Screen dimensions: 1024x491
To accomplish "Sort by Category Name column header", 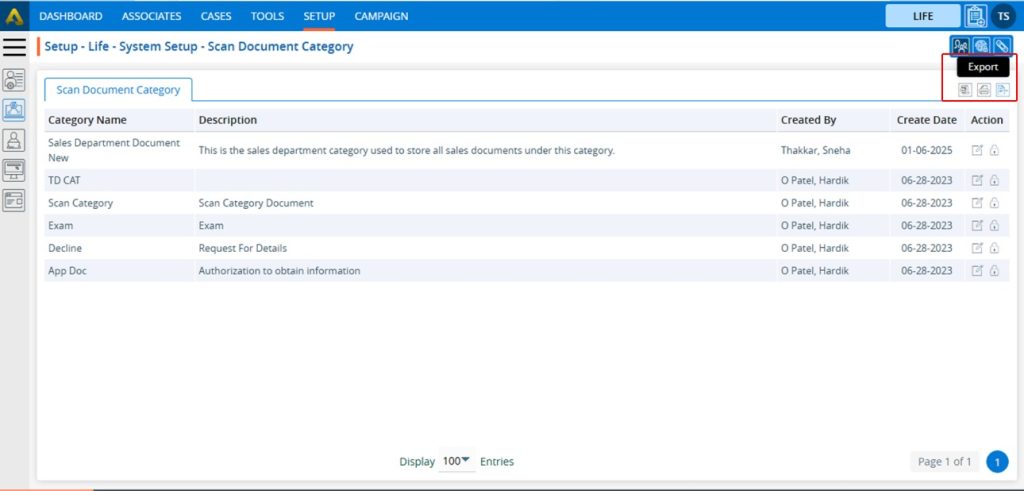I will click(x=87, y=120).
